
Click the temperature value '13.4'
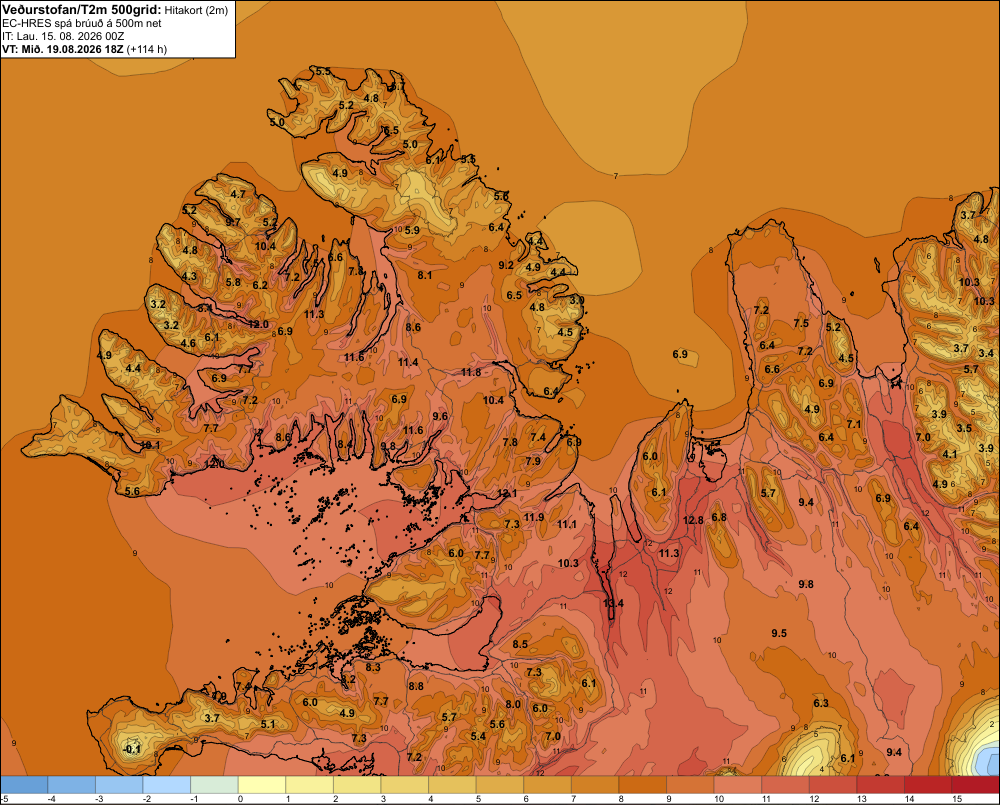614,603
